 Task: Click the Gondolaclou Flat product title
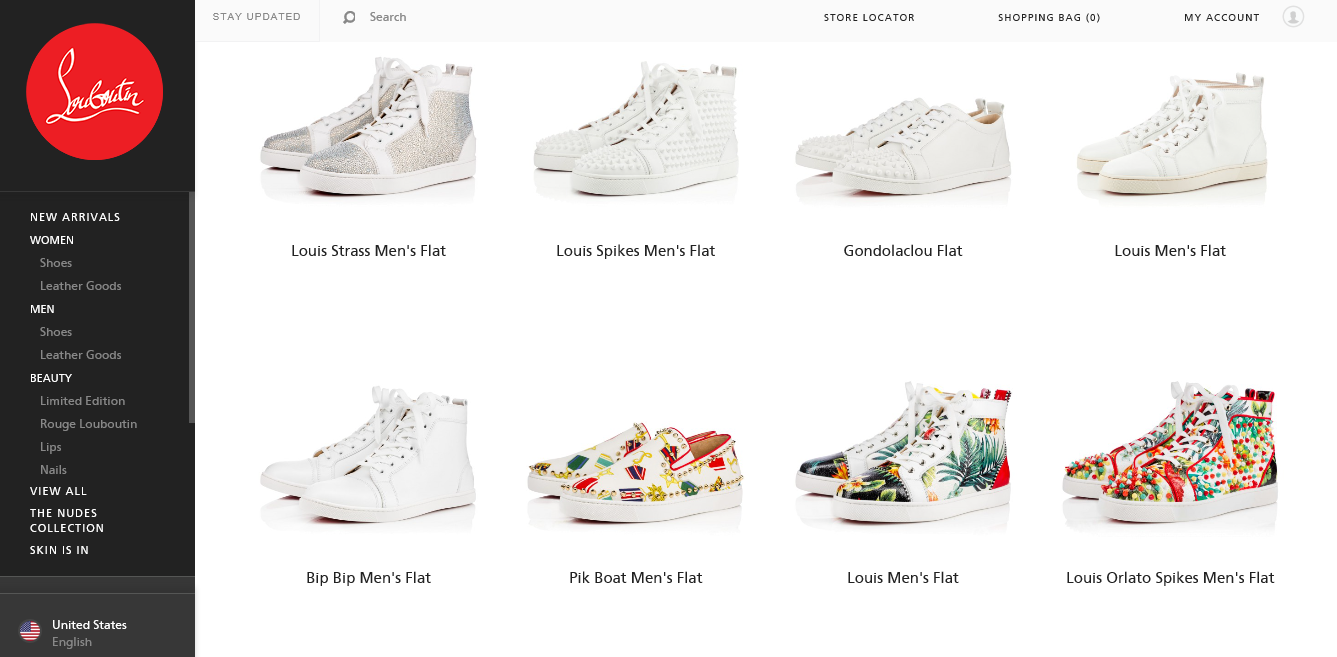click(903, 251)
